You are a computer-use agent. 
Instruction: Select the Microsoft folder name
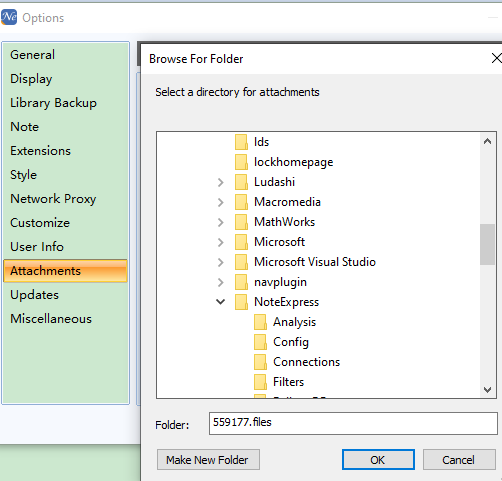(x=279, y=242)
